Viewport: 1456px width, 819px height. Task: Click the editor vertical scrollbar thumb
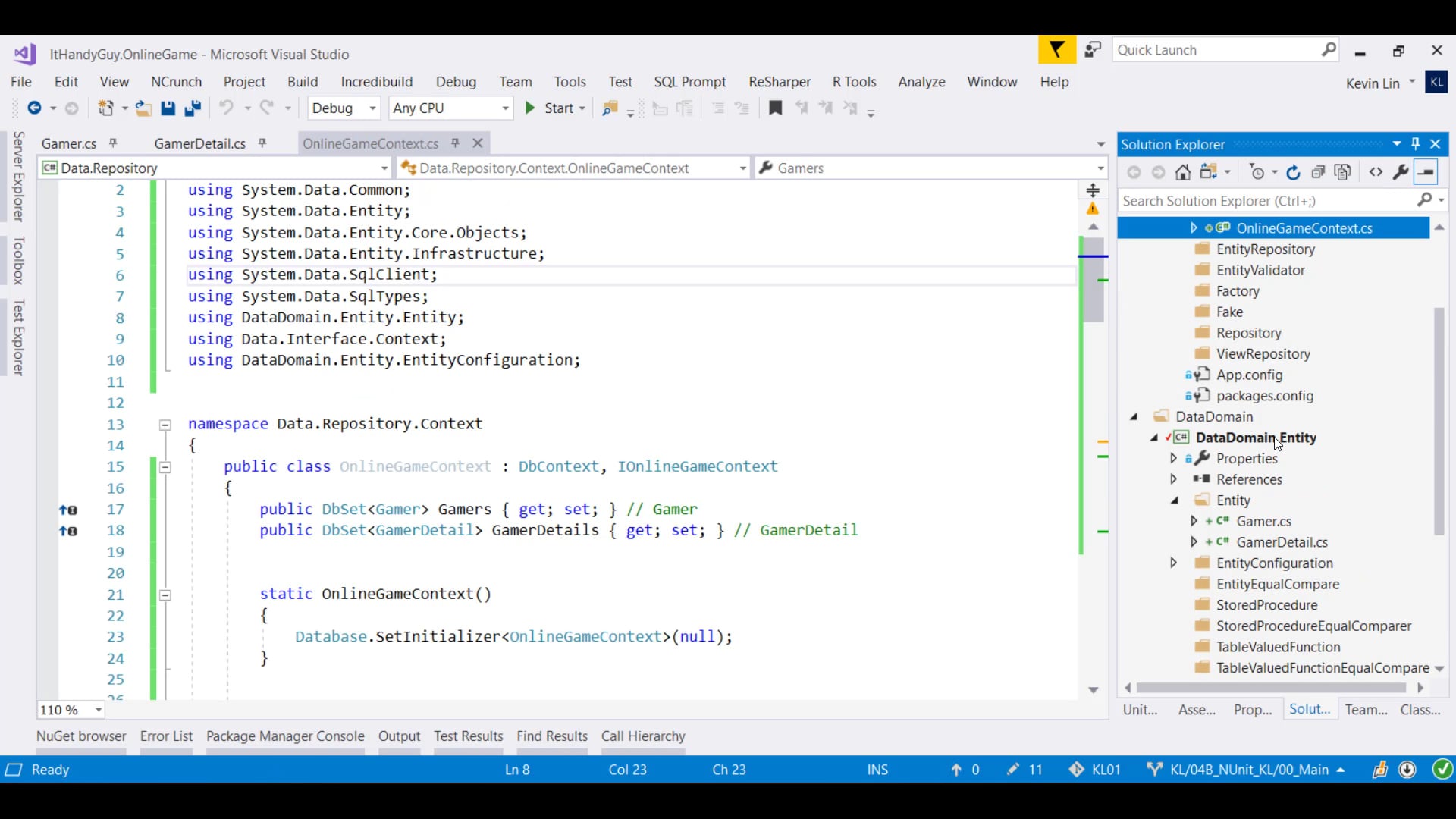[x=1093, y=281]
